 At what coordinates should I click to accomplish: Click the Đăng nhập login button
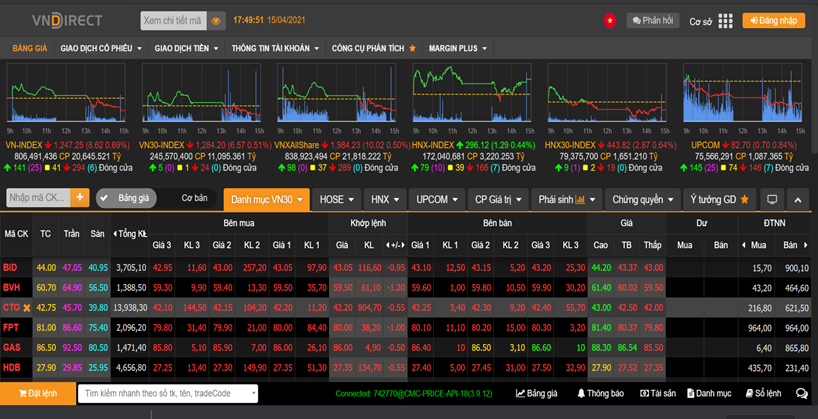pyautogui.click(x=775, y=20)
